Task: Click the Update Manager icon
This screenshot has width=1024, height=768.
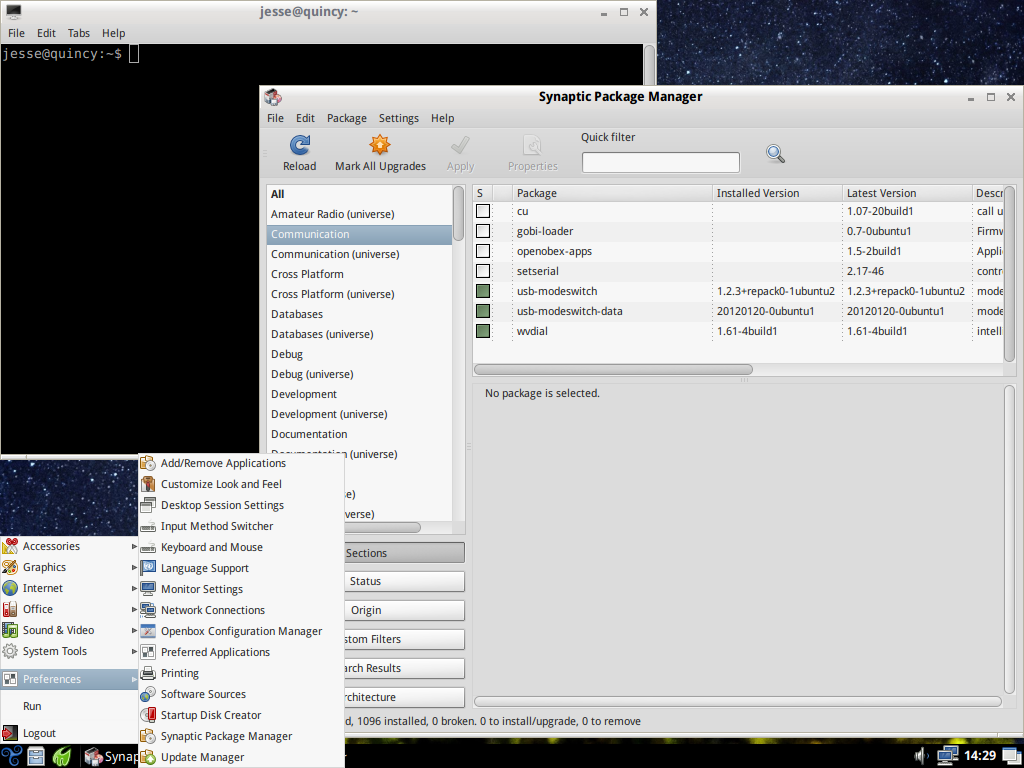Action: [148, 757]
